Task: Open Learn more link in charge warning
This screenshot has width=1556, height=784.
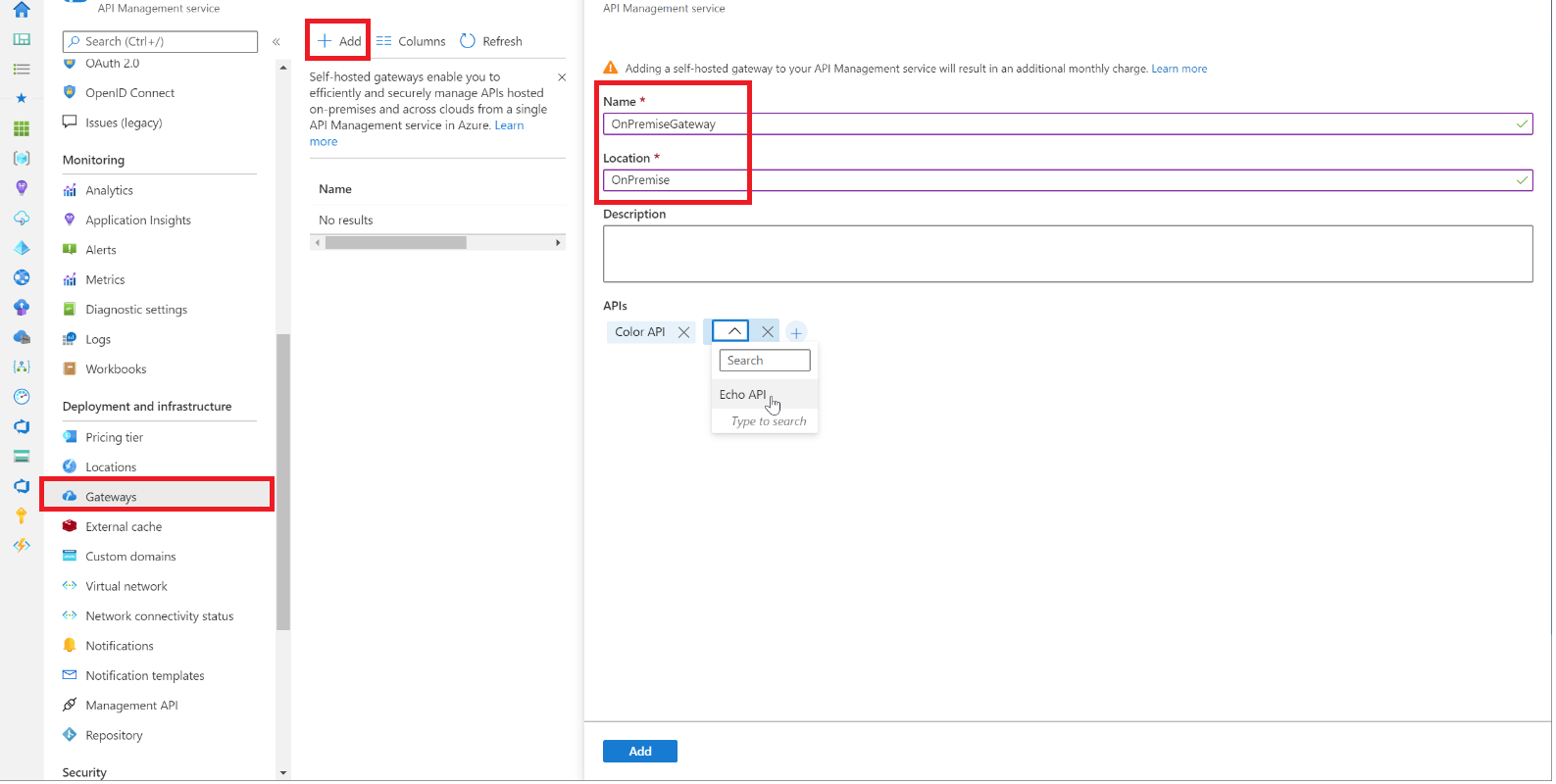Action: (1179, 69)
